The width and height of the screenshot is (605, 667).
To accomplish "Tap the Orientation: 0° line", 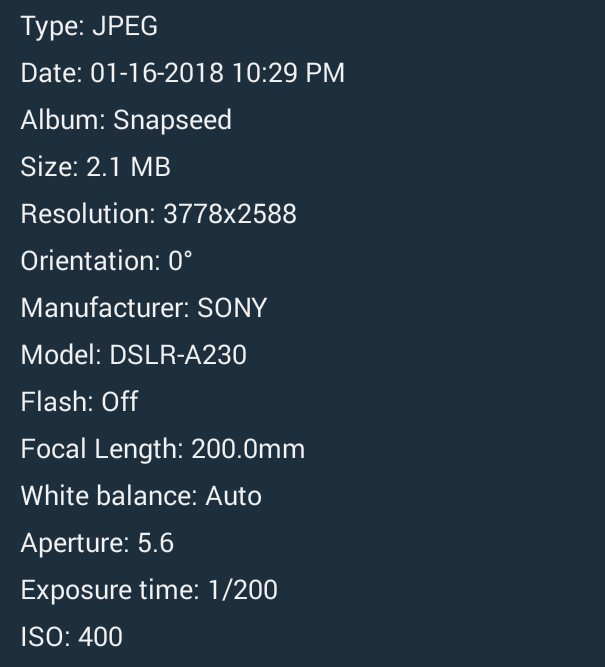I will 106,261.
